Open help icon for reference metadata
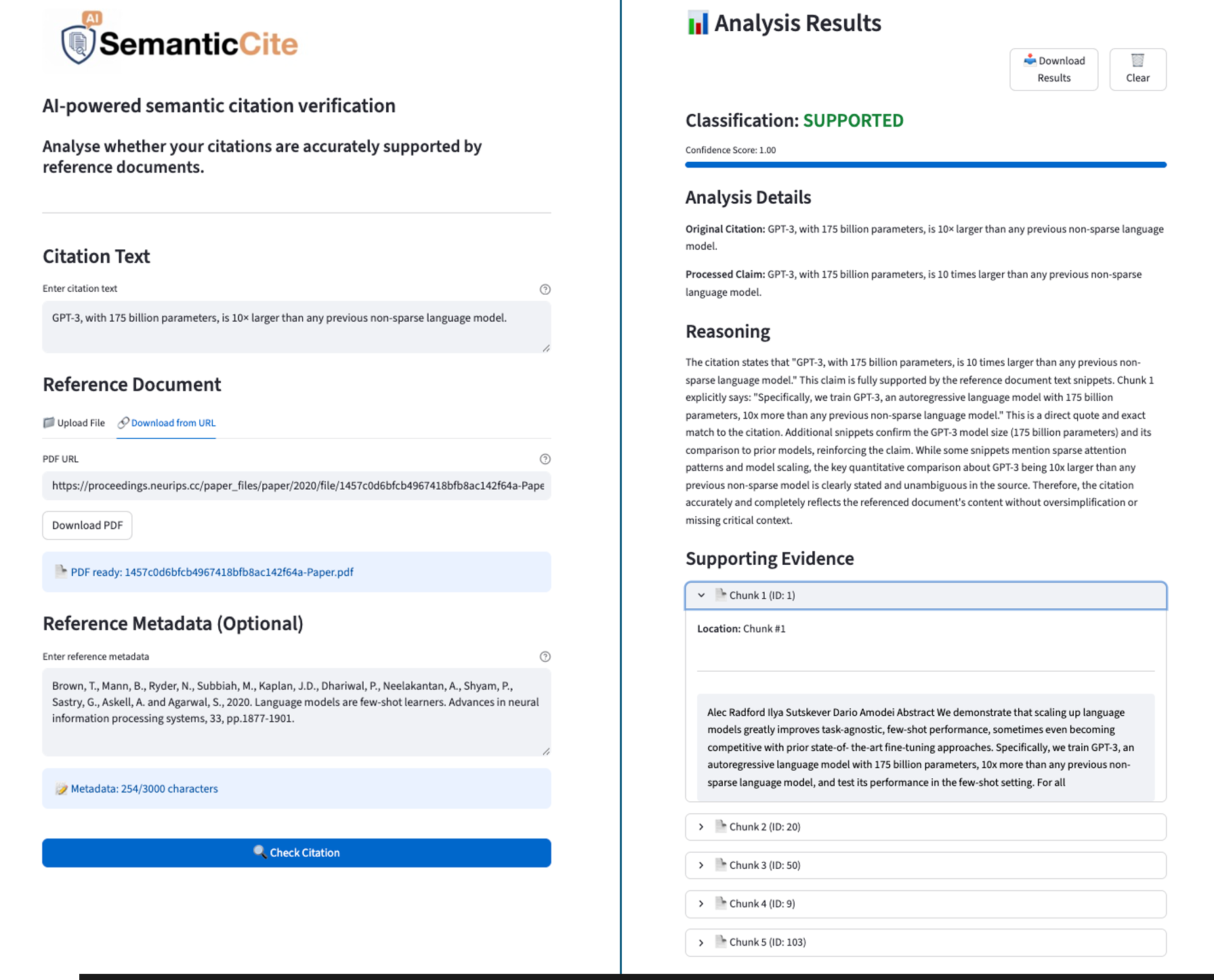 (545, 656)
